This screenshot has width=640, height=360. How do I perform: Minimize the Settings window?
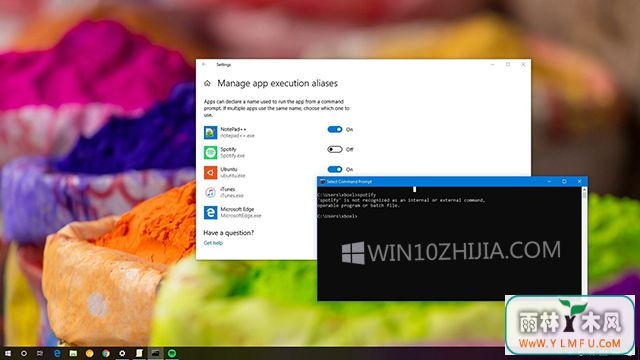coord(493,64)
